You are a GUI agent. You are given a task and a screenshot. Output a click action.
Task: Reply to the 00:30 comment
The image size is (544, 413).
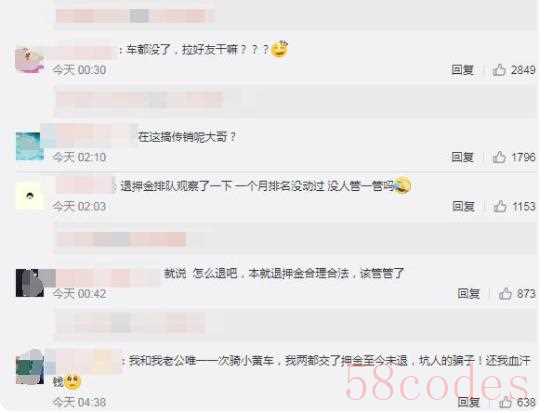[462, 70]
